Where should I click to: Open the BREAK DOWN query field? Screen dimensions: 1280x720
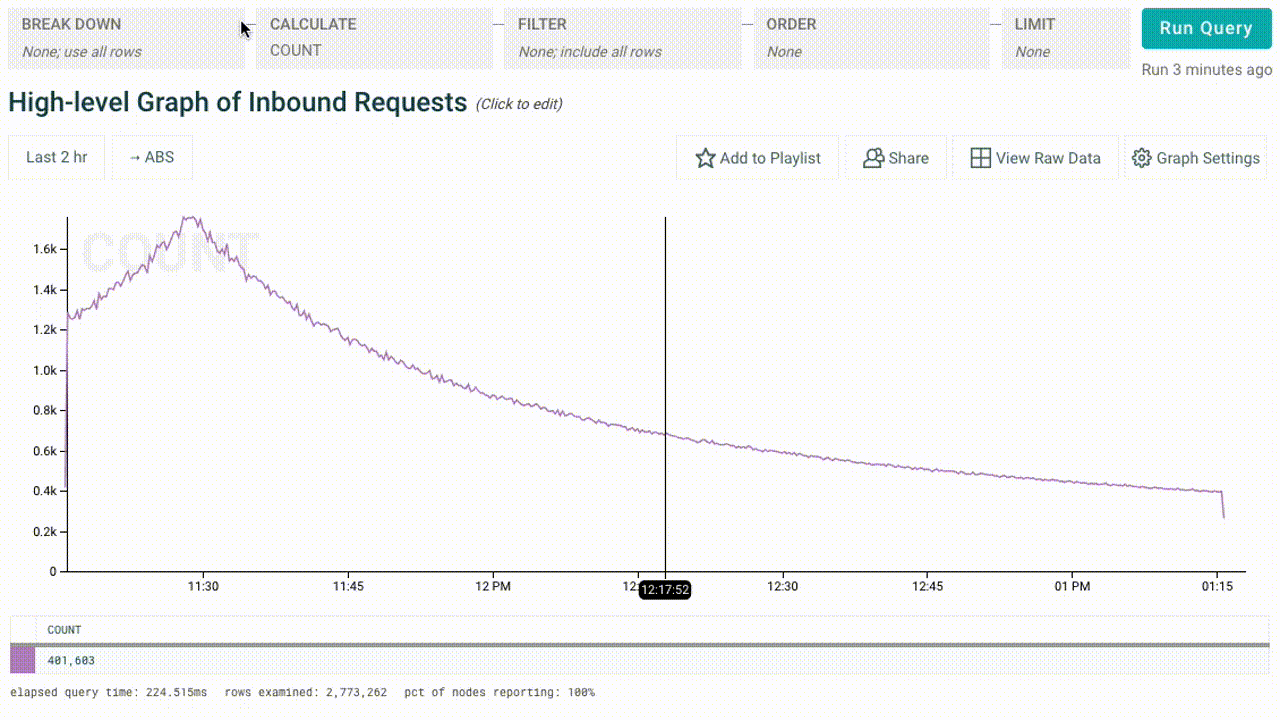pyautogui.click(x=126, y=39)
